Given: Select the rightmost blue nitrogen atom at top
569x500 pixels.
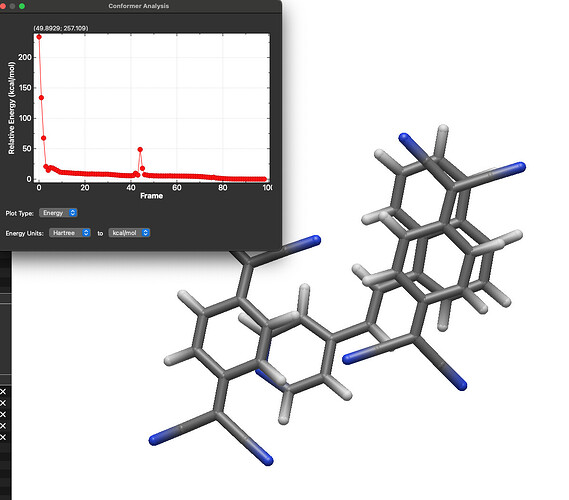Looking at the screenshot, I should (519, 167).
